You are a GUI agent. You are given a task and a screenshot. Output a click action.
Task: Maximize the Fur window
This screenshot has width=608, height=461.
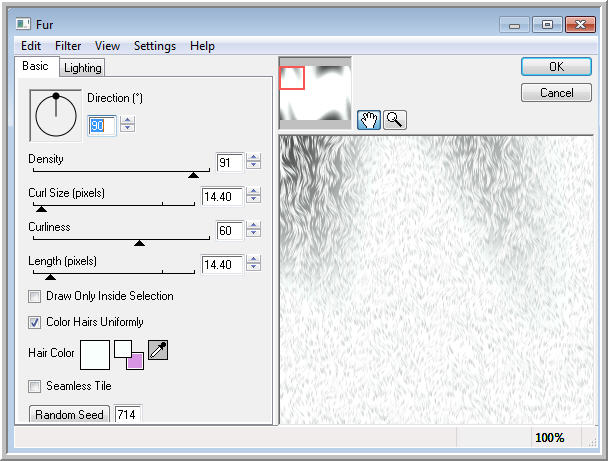coord(547,25)
